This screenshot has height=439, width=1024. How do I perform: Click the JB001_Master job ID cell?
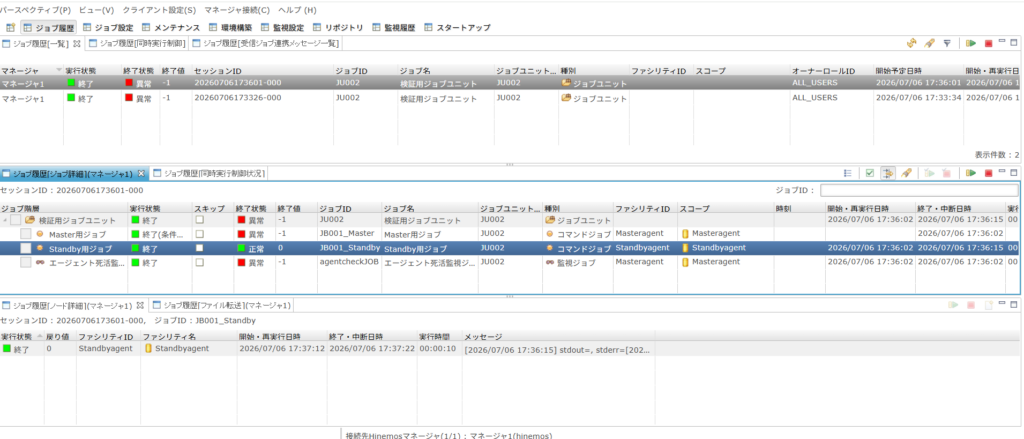click(x=347, y=233)
